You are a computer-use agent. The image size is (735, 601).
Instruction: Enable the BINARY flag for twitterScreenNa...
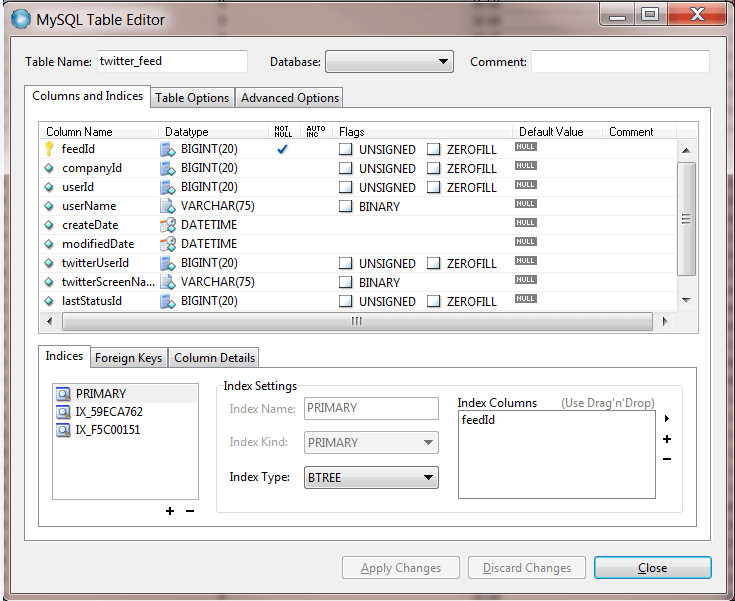345,282
